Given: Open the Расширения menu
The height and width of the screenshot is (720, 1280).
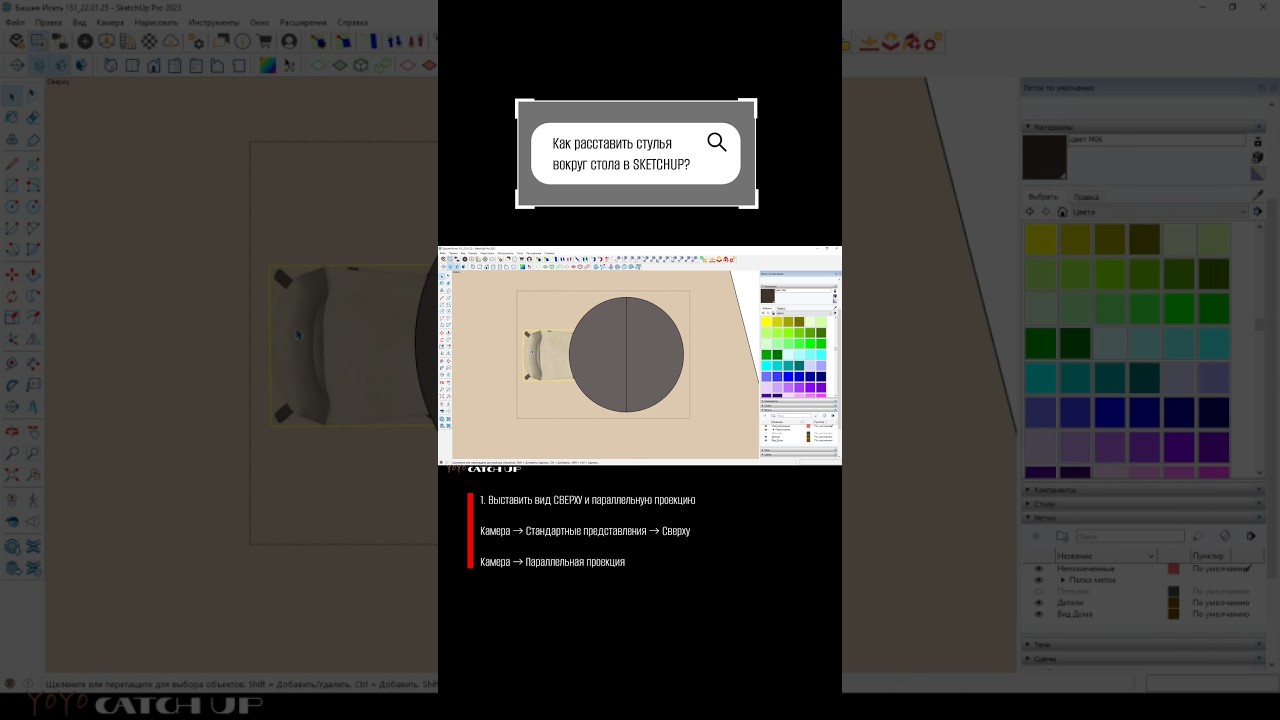Looking at the screenshot, I should 303,22.
